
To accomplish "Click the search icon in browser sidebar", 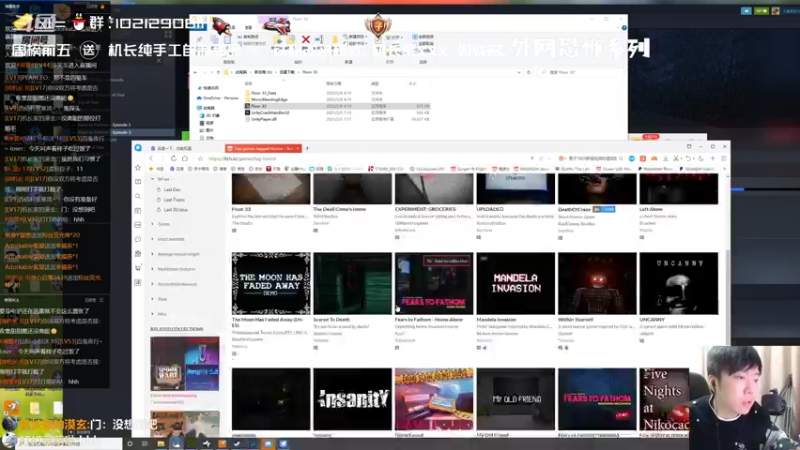I will [x=138, y=196].
